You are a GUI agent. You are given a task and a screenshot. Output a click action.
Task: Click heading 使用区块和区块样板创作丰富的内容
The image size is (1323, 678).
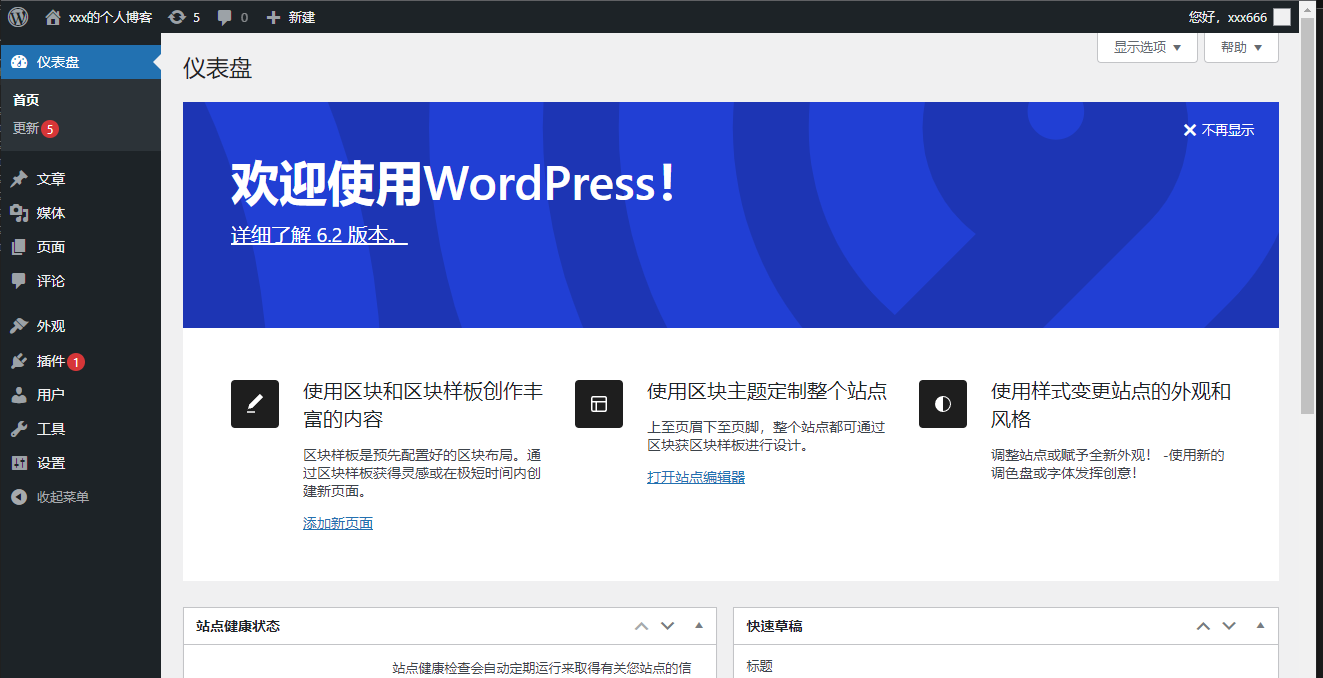pyautogui.click(x=423, y=404)
